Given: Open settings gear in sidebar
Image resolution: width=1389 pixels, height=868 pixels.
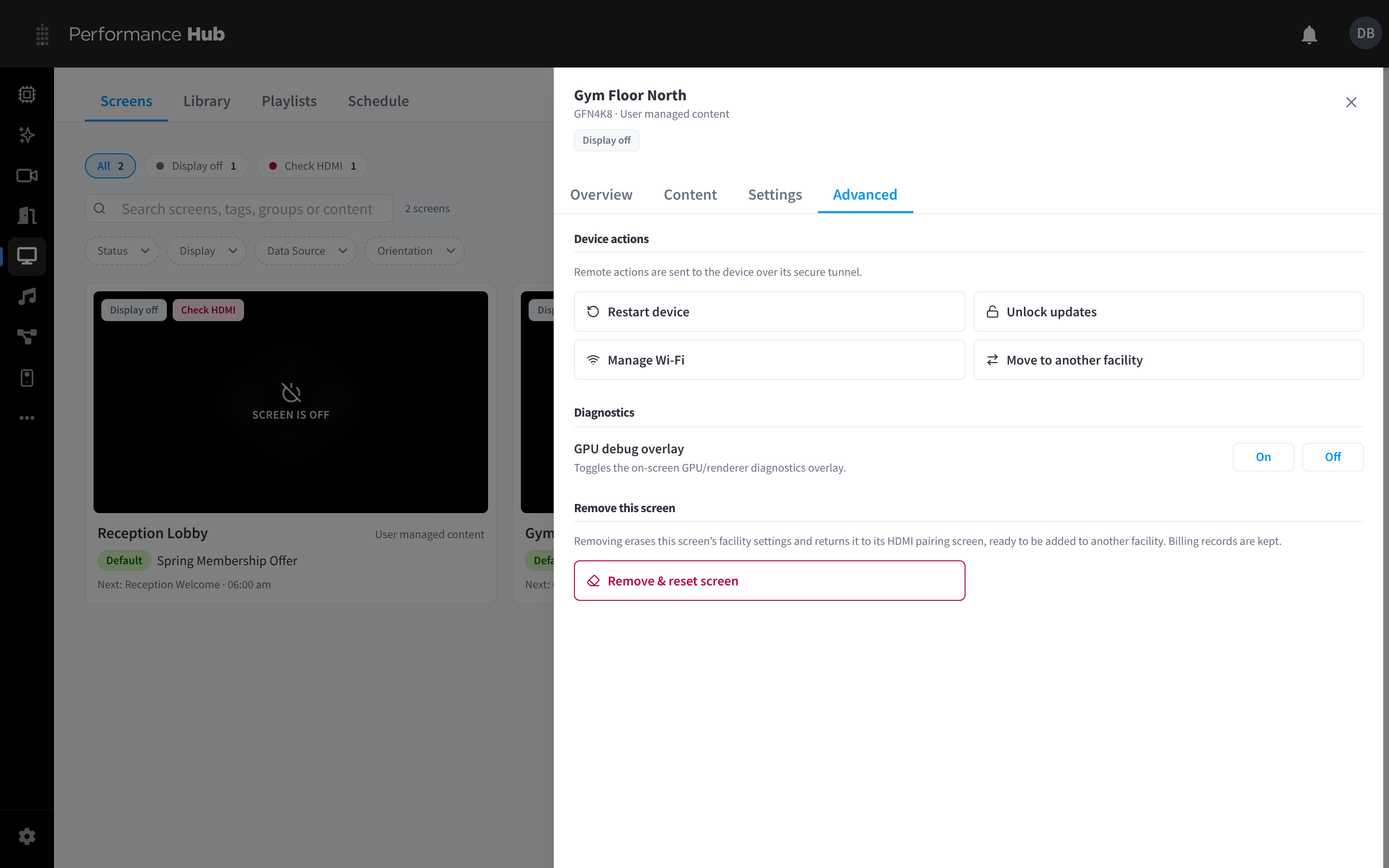Looking at the screenshot, I should [27, 837].
